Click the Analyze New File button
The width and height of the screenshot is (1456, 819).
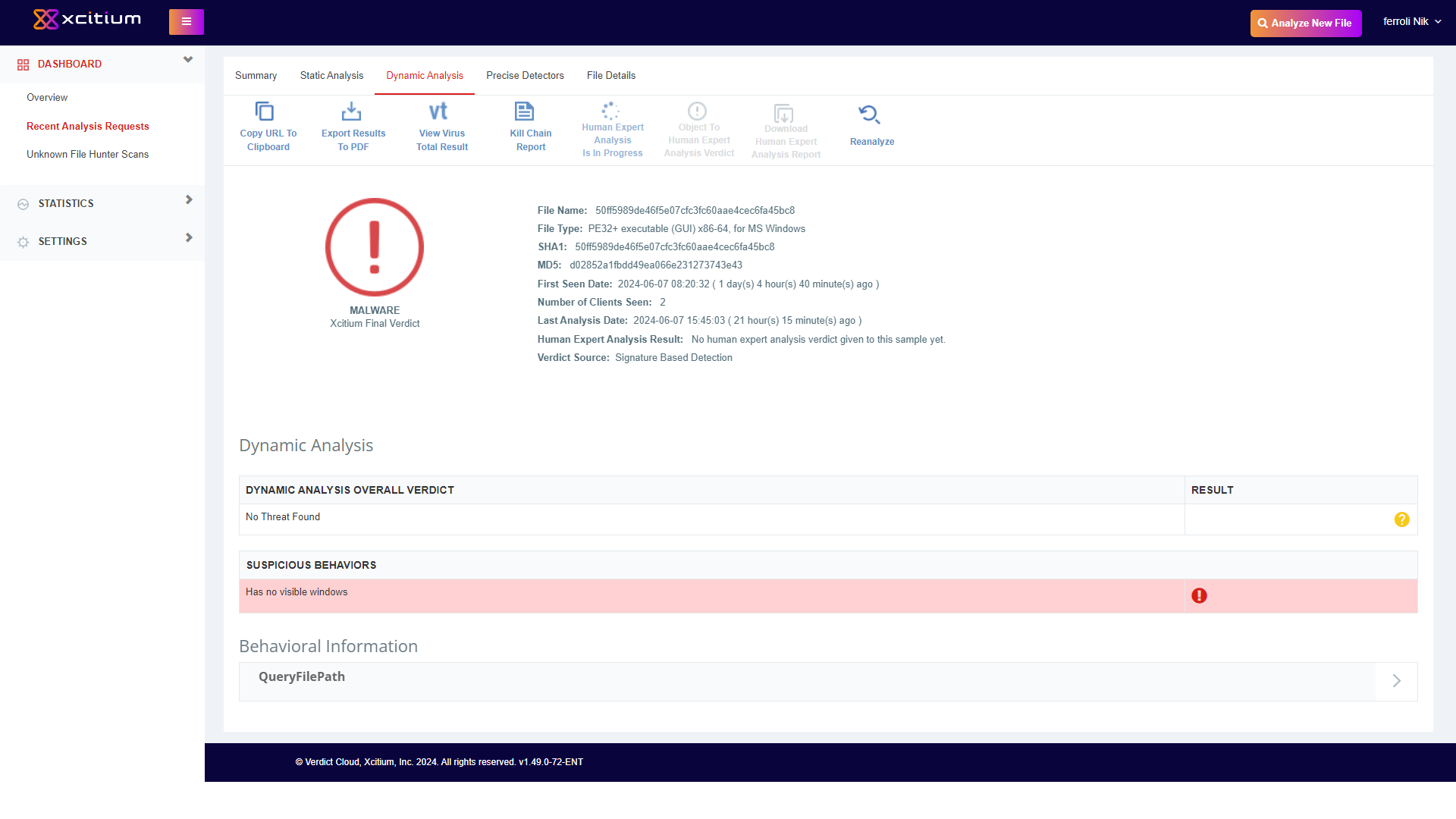point(1305,24)
